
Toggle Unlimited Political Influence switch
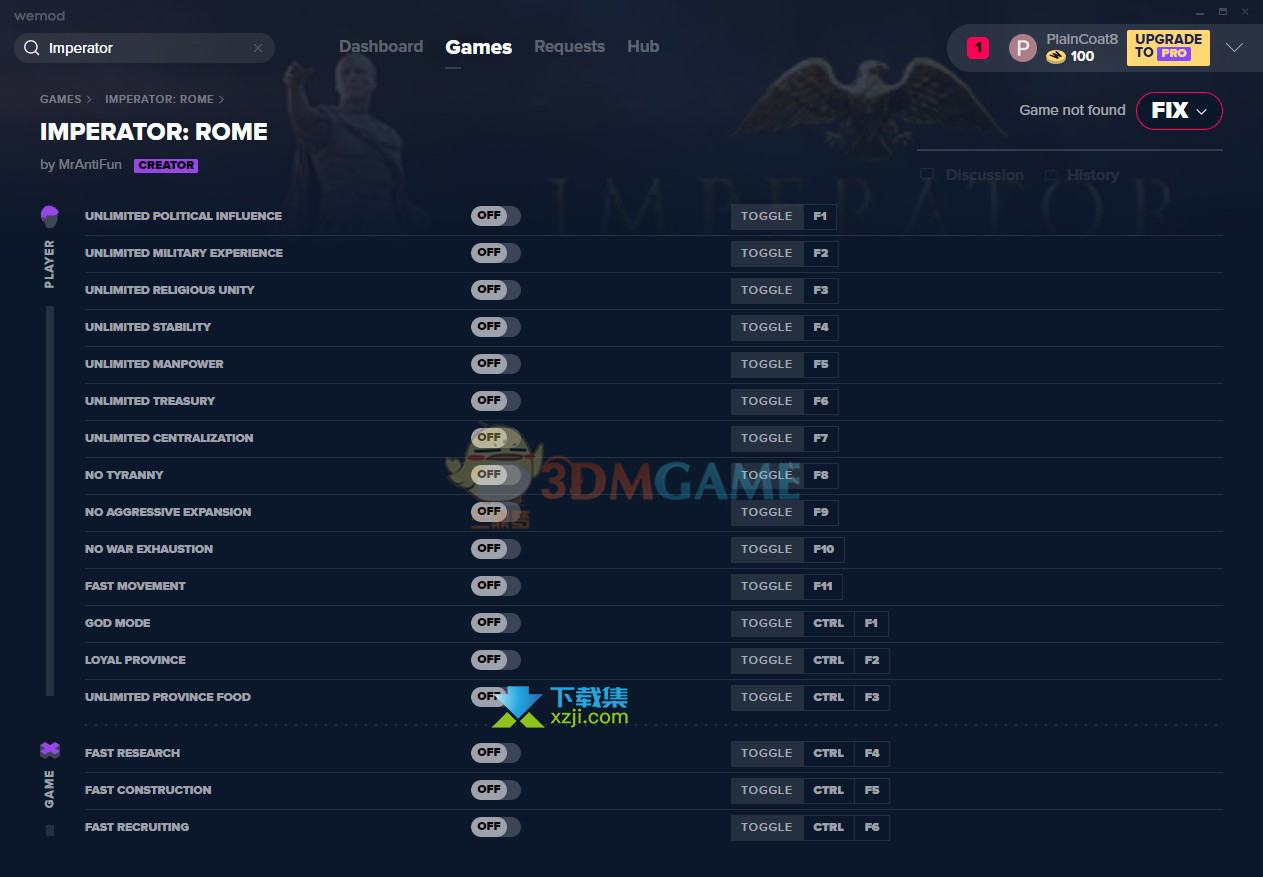pos(496,216)
